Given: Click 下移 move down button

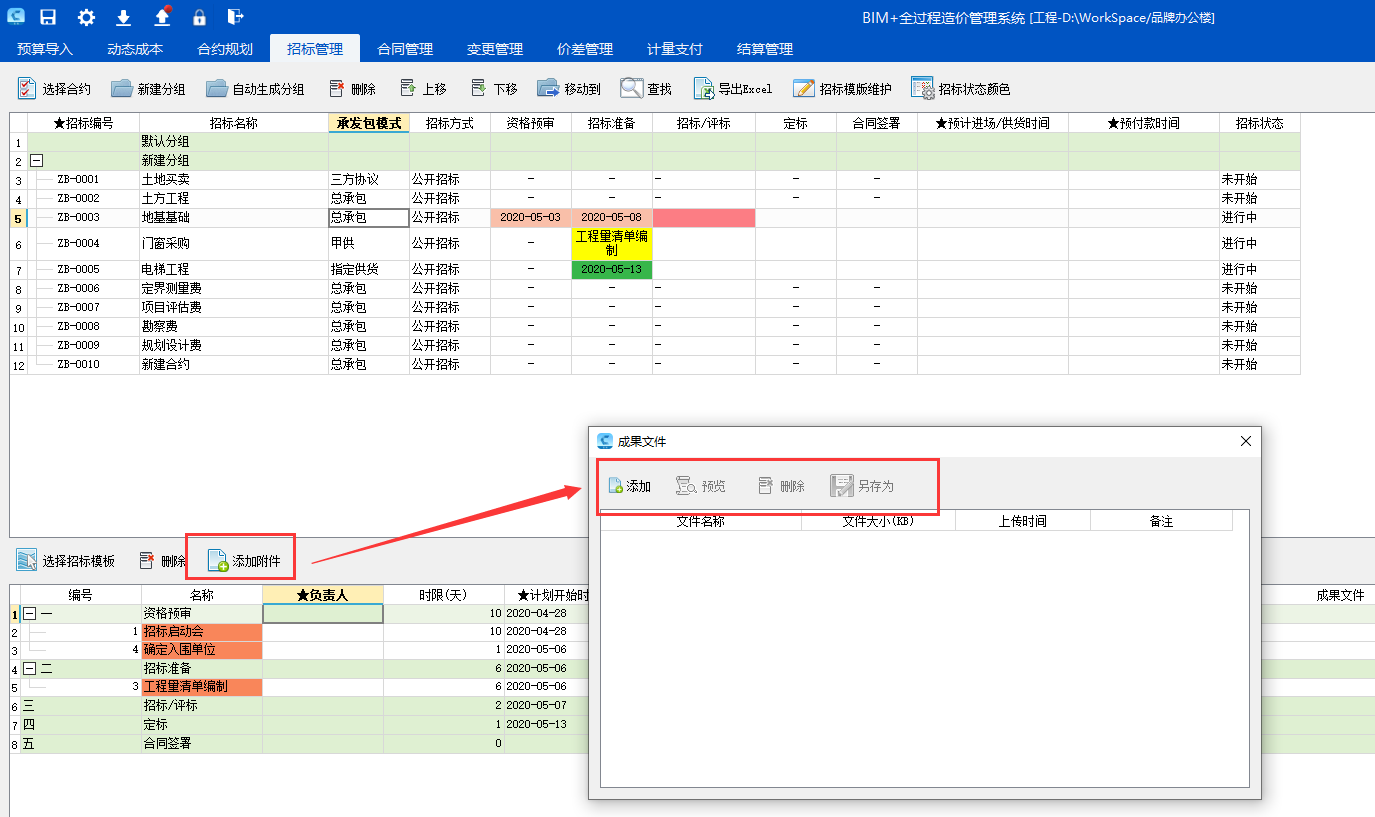Looking at the screenshot, I should pos(494,89).
